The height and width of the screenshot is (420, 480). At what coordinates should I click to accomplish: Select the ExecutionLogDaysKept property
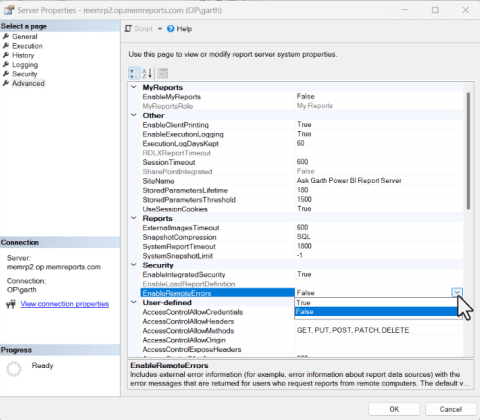pyautogui.click(x=181, y=143)
